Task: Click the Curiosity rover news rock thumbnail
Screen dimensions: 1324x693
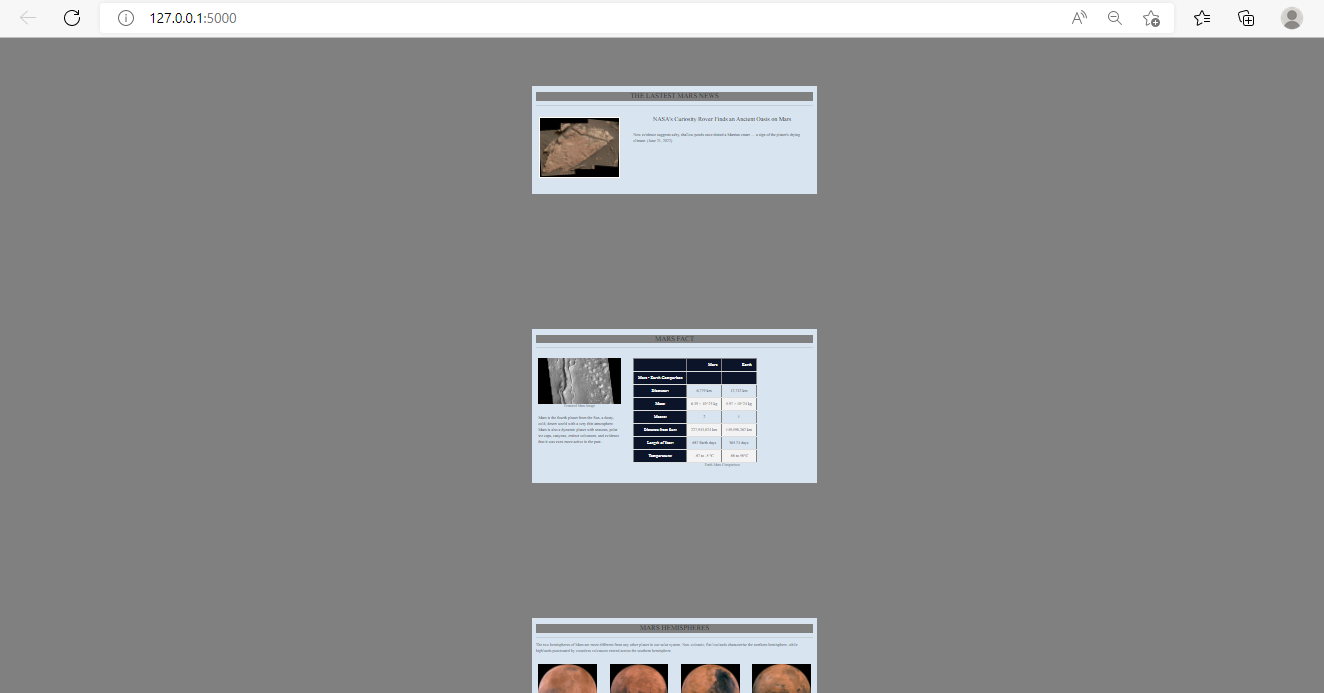Action: click(579, 147)
